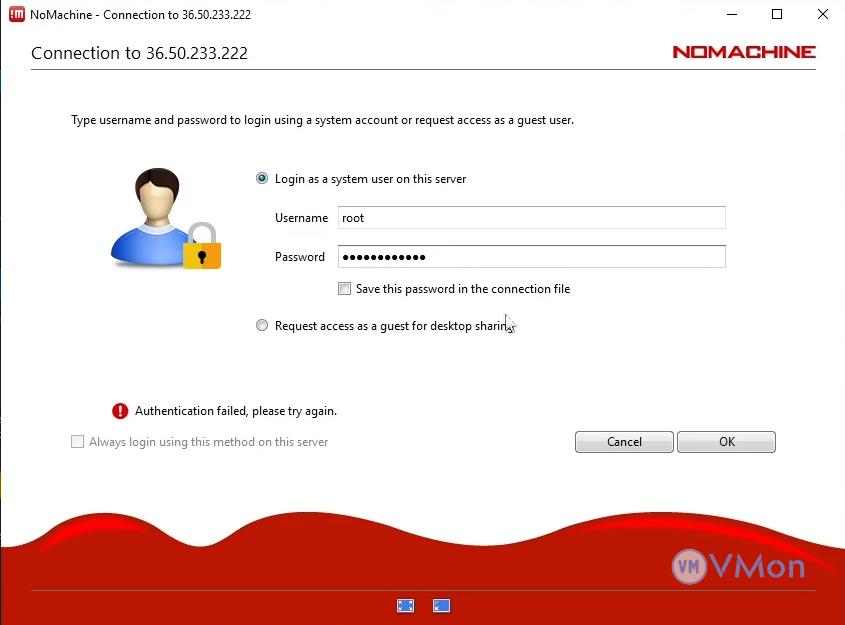Click the 'Username' label

point(301,218)
